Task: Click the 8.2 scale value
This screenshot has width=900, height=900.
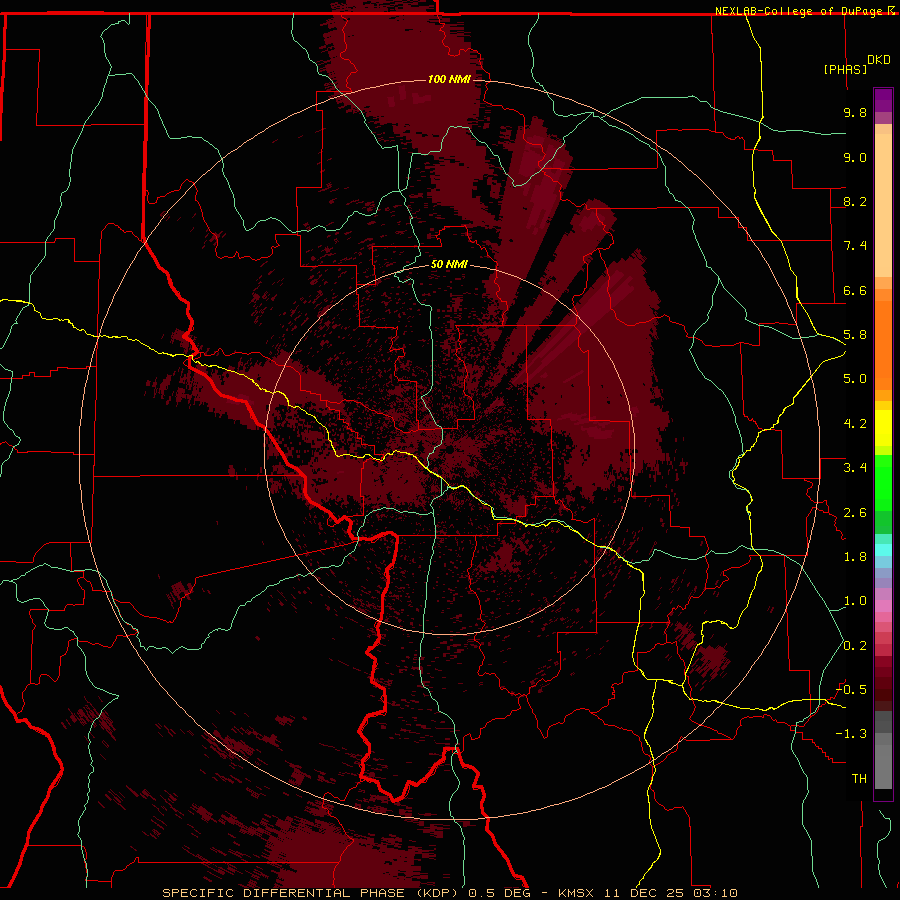Action: point(855,201)
